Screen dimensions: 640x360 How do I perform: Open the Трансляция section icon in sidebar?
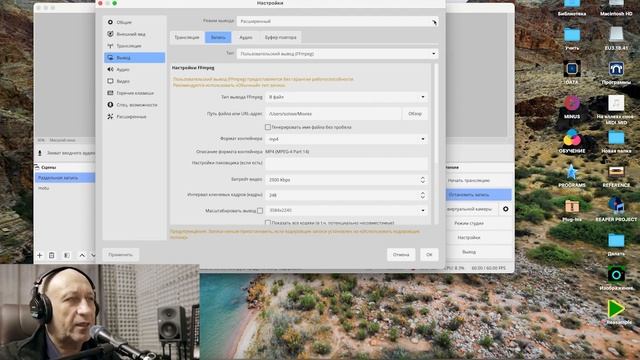click(110, 46)
